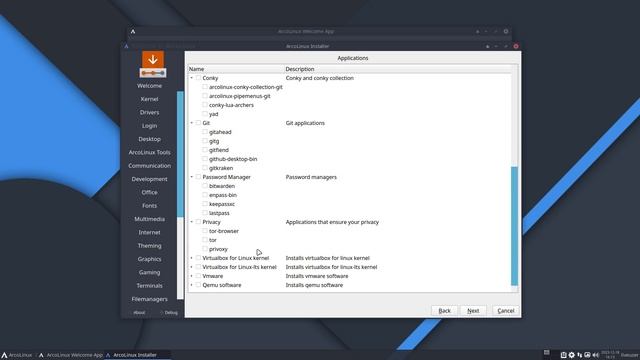640x360 pixels.
Task: Click the pin button of ArcoLinux Installer window
Action: [x=487, y=47]
